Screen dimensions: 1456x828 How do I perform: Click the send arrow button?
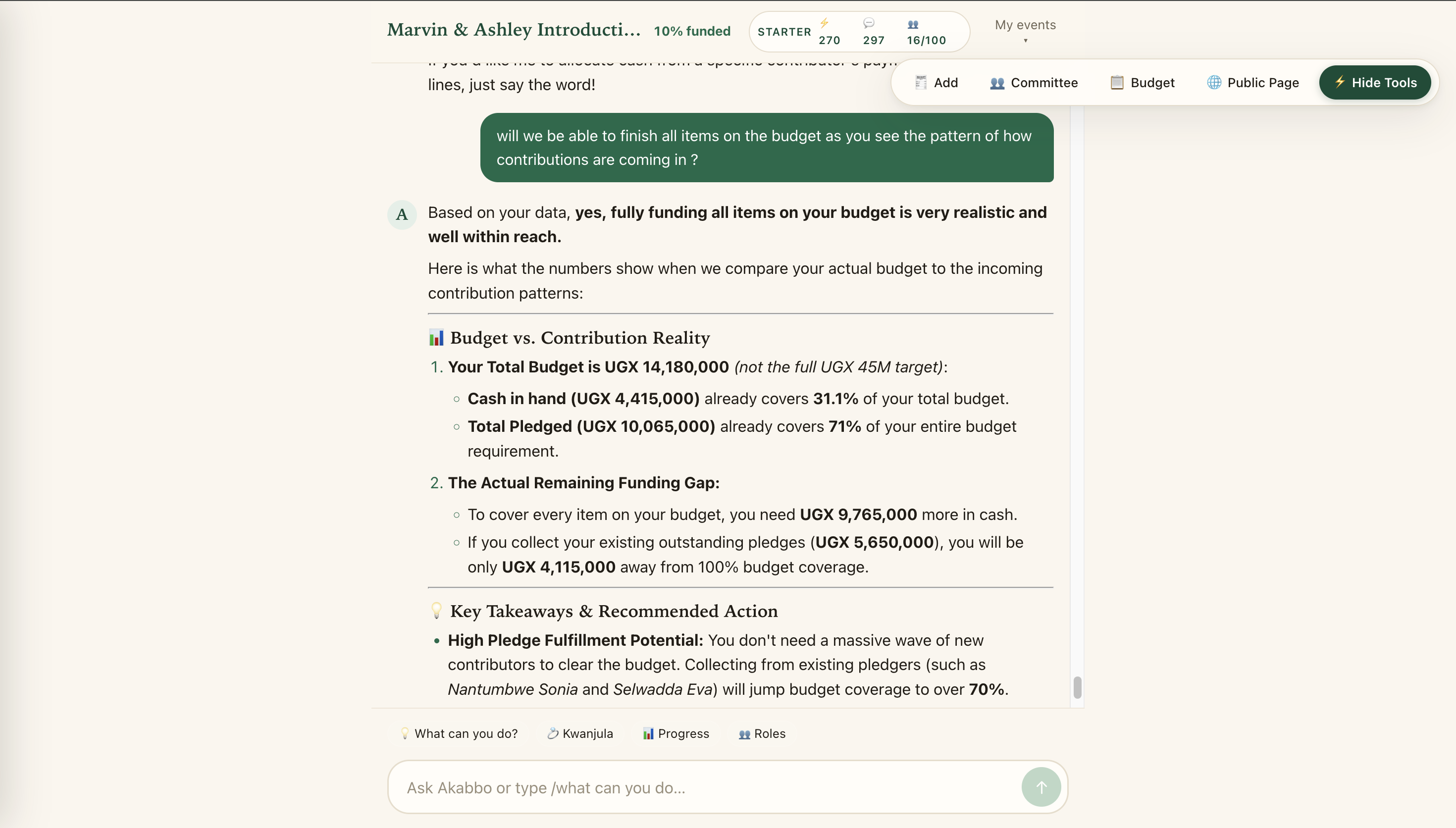[x=1040, y=787]
